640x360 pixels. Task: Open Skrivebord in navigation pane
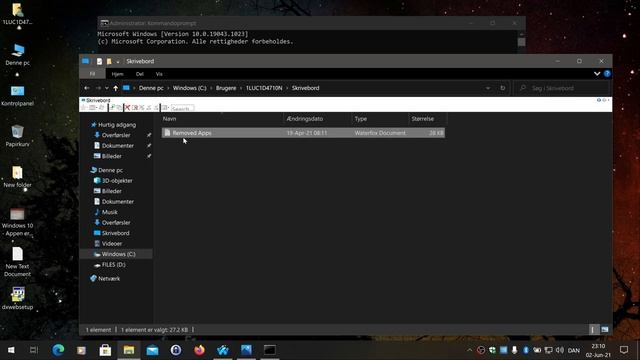point(116,233)
